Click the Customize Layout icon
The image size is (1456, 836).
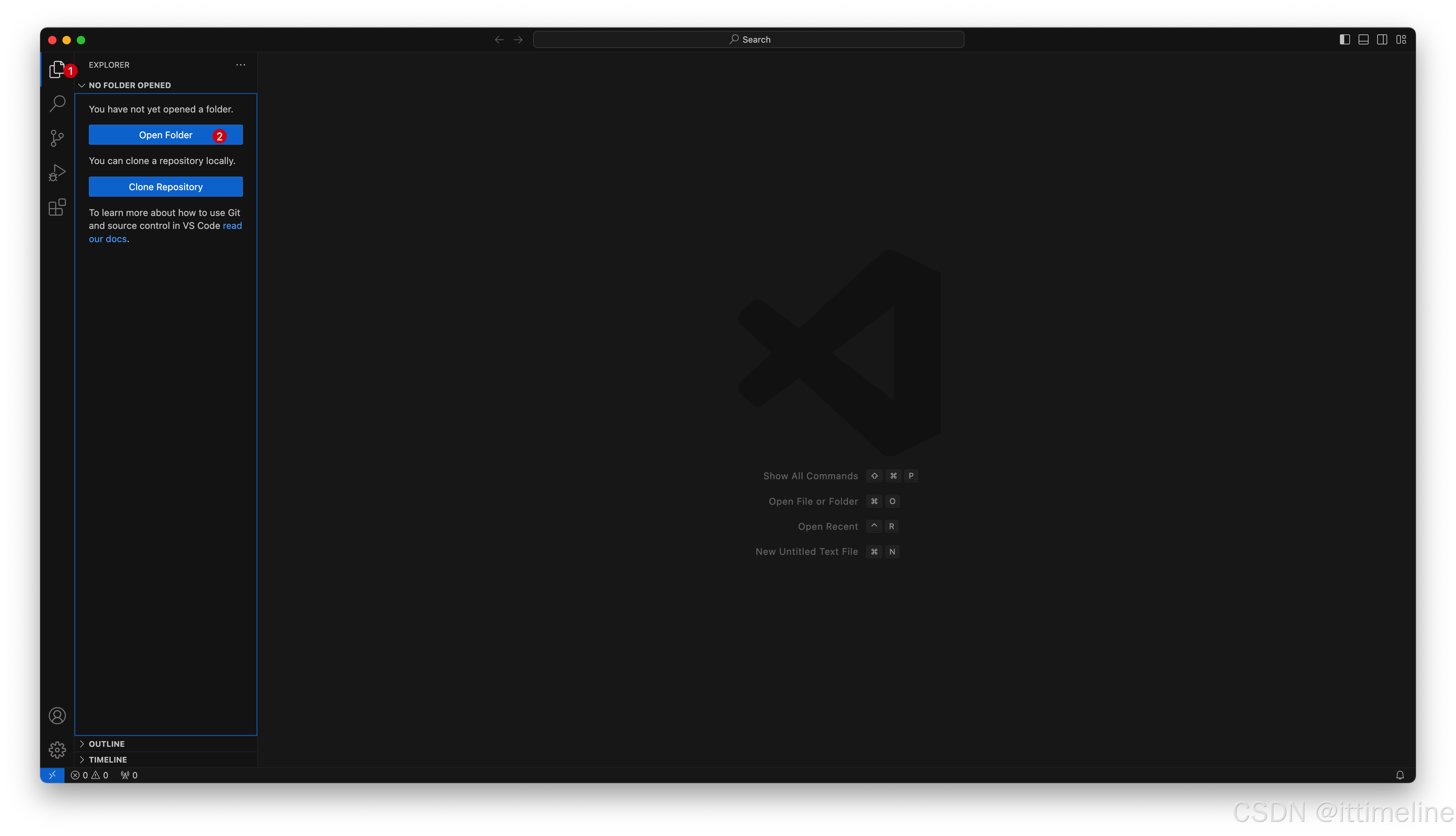click(x=1402, y=40)
